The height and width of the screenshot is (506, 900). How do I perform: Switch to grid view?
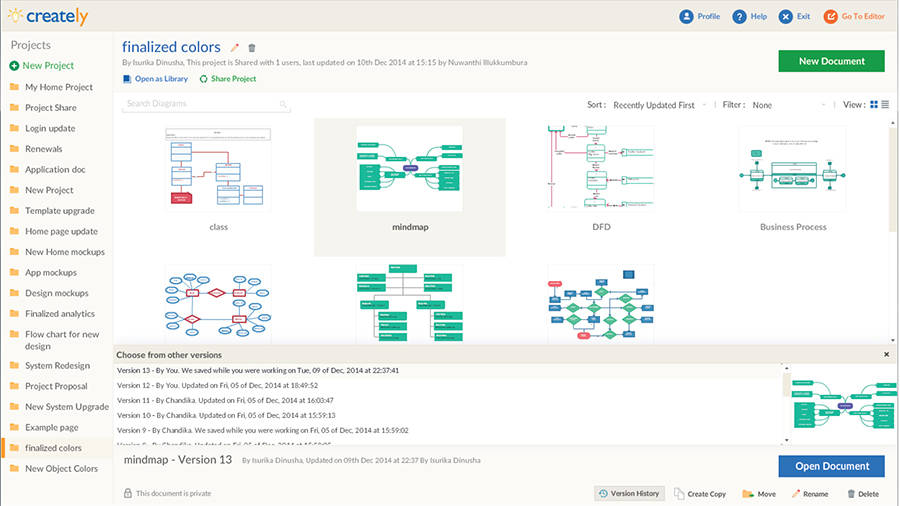[873, 104]
